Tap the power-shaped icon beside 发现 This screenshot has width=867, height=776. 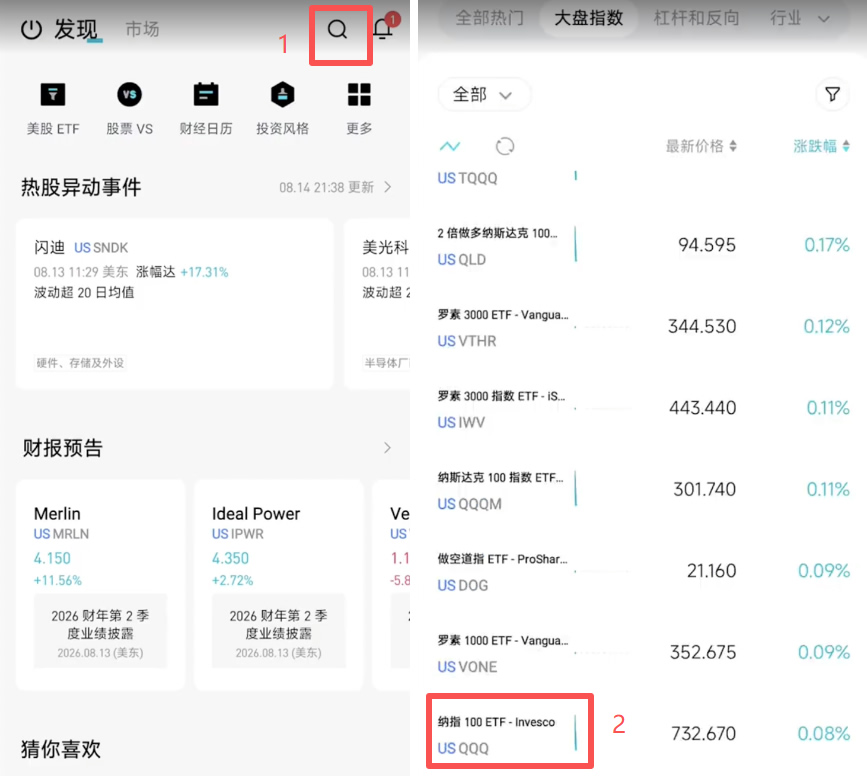tap(32, 29)
